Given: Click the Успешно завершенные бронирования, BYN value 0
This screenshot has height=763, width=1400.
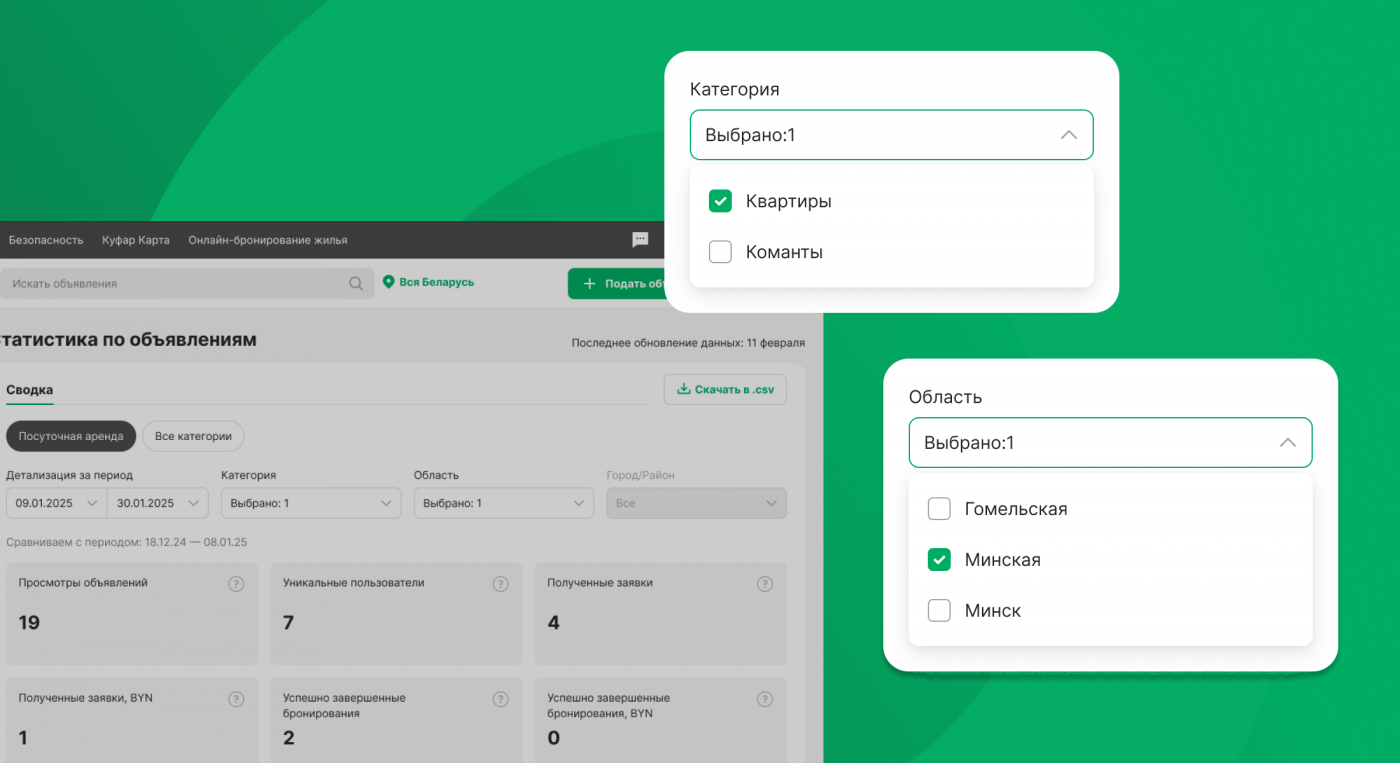Looking at the screenshot, I should 553,738.
